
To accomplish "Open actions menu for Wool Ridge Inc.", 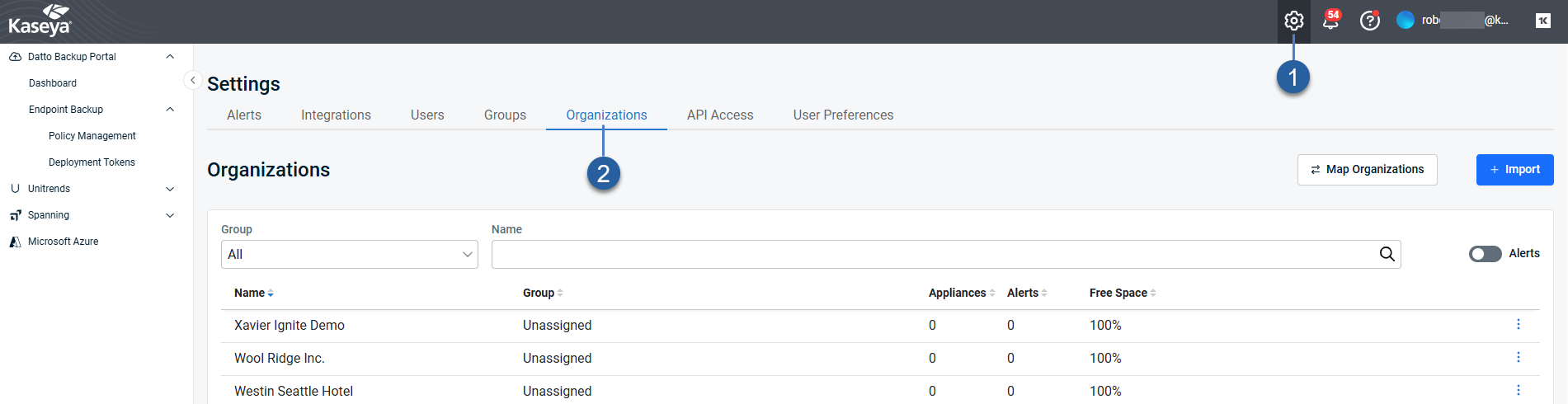I will [x=1519, y=357].
